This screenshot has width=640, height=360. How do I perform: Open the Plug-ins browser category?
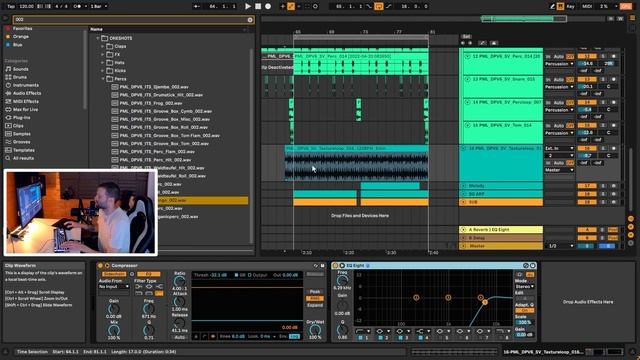[x=21, y=117]
